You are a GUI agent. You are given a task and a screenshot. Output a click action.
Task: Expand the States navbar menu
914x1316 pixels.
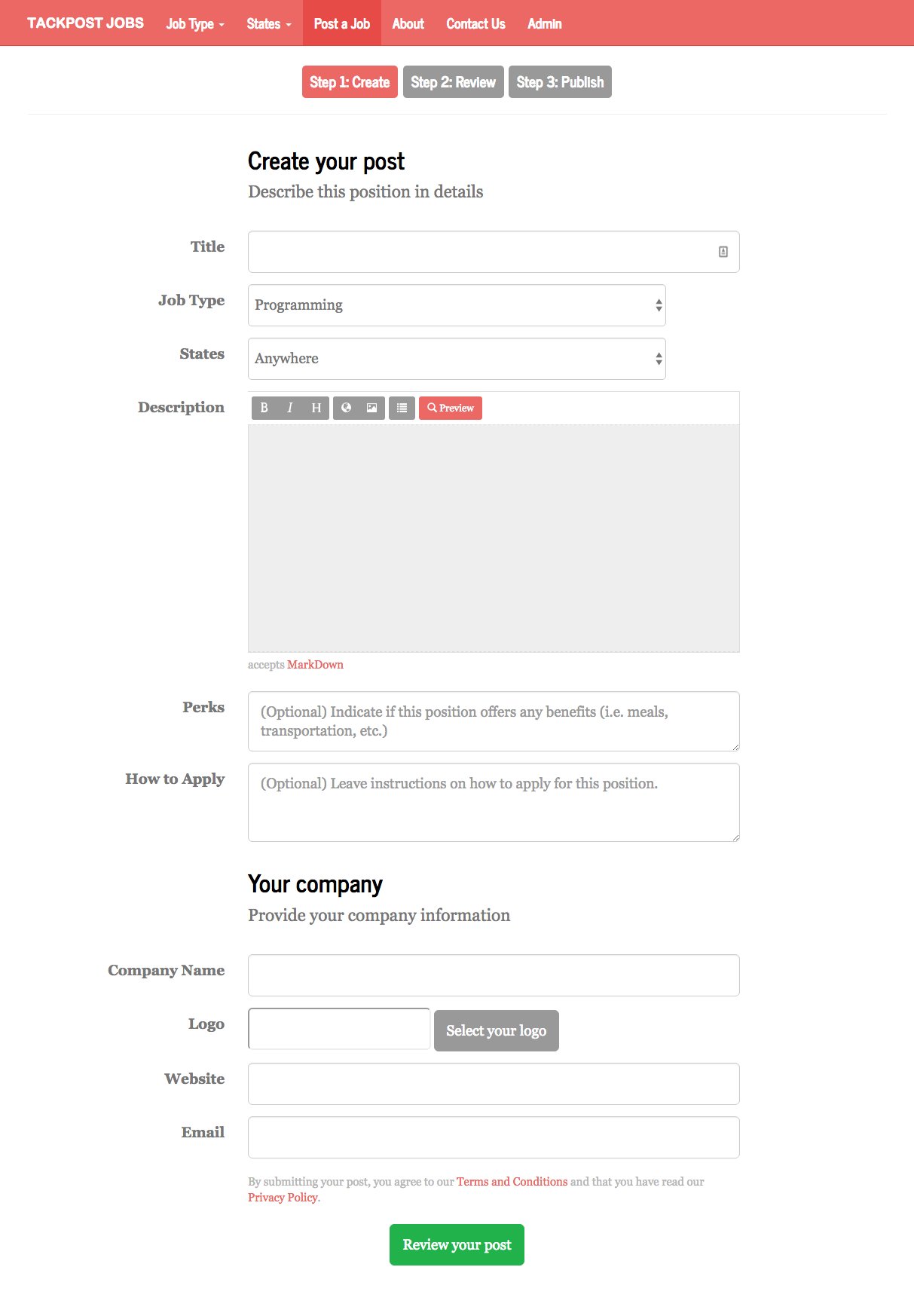268,24
